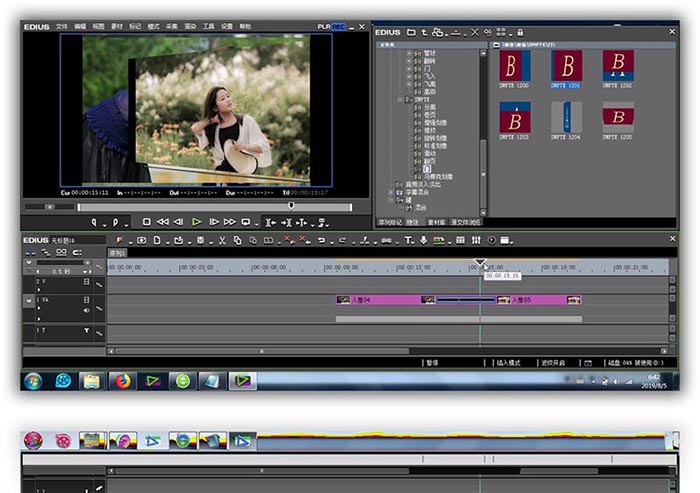The image size is (700, 493).
Task: Open the dropdown arrow beside Set In icon
Action: (x=104, y=224)
